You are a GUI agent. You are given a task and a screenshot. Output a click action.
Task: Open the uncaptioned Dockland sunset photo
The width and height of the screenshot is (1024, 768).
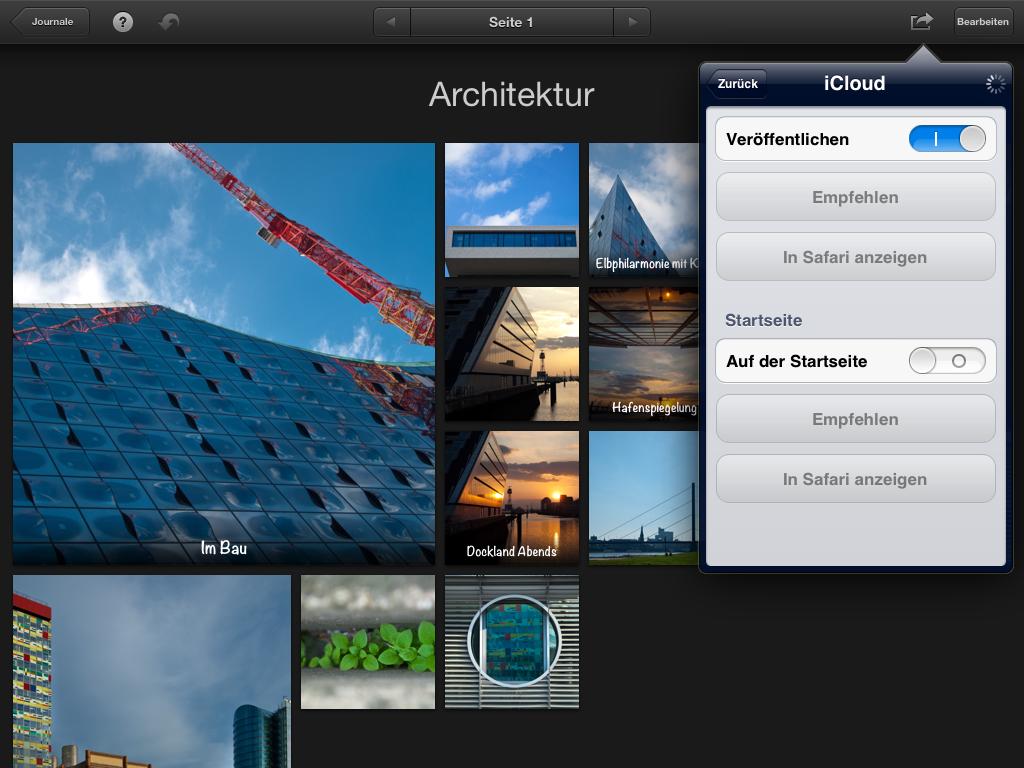click(512, 354)
